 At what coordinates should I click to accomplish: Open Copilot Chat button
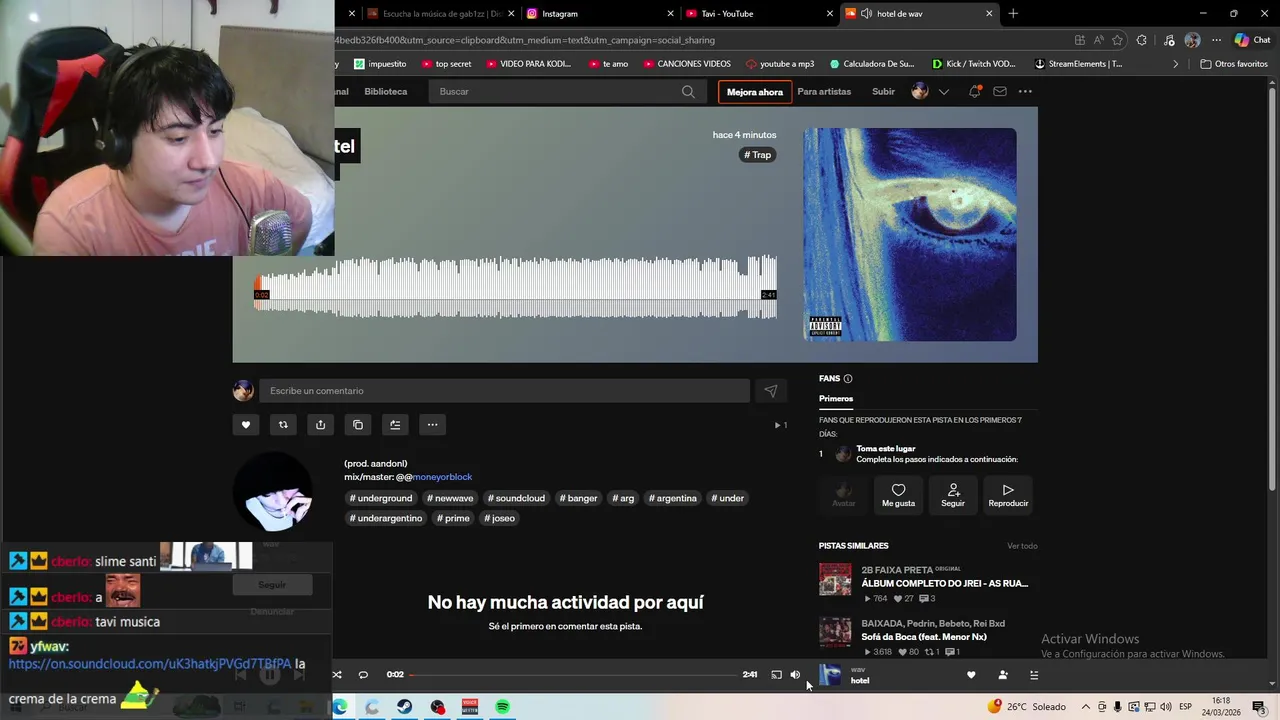coord(1251,40)
